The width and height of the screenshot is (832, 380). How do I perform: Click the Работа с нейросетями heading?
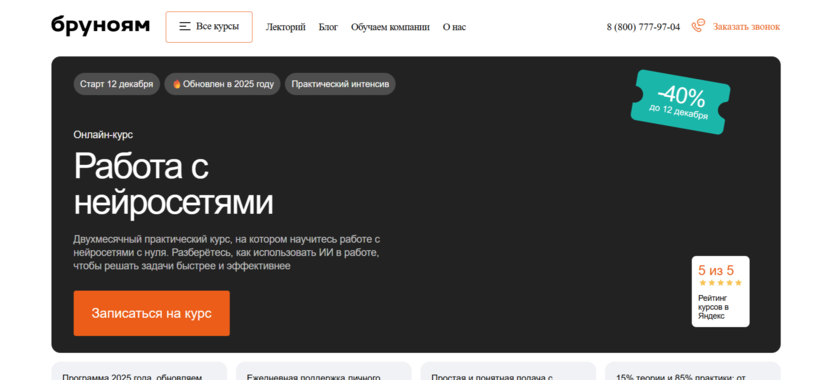[x=173, y=184]
